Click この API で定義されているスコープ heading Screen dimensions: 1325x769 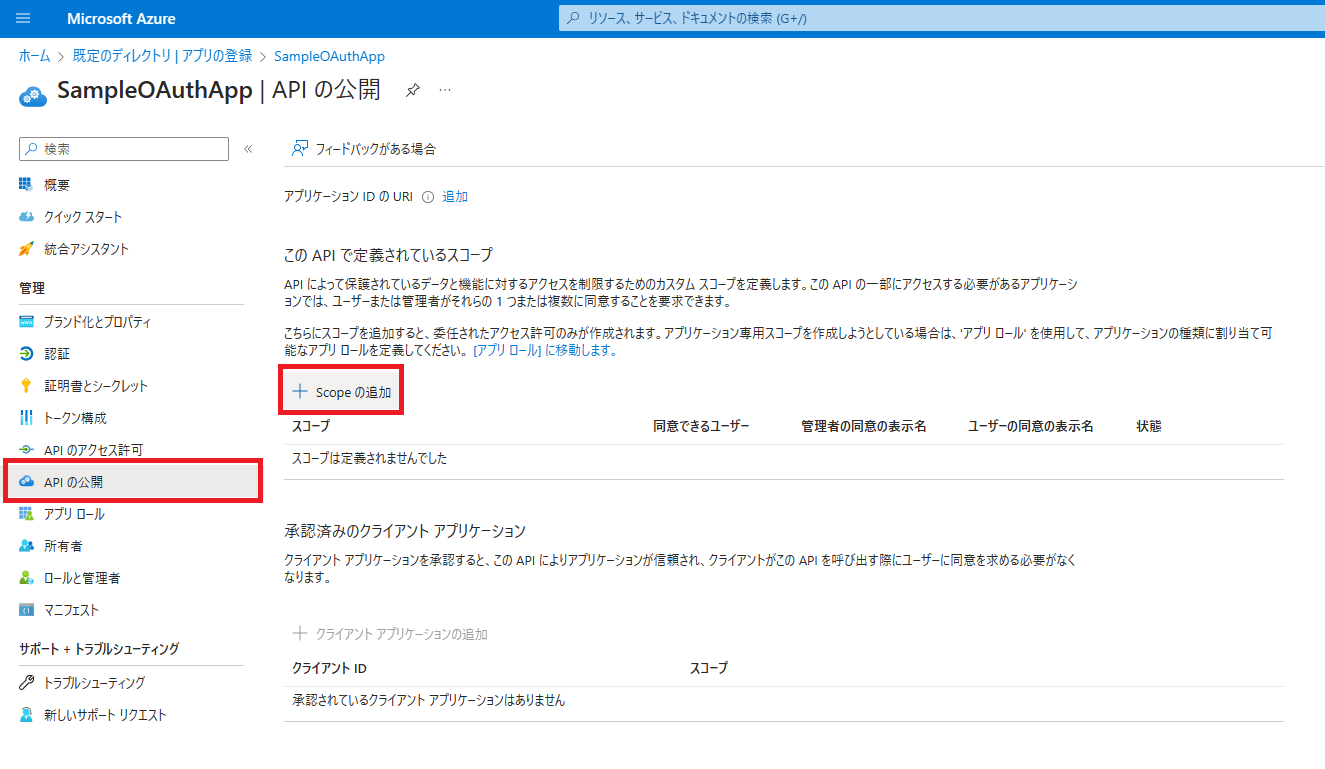pos(388,255)
